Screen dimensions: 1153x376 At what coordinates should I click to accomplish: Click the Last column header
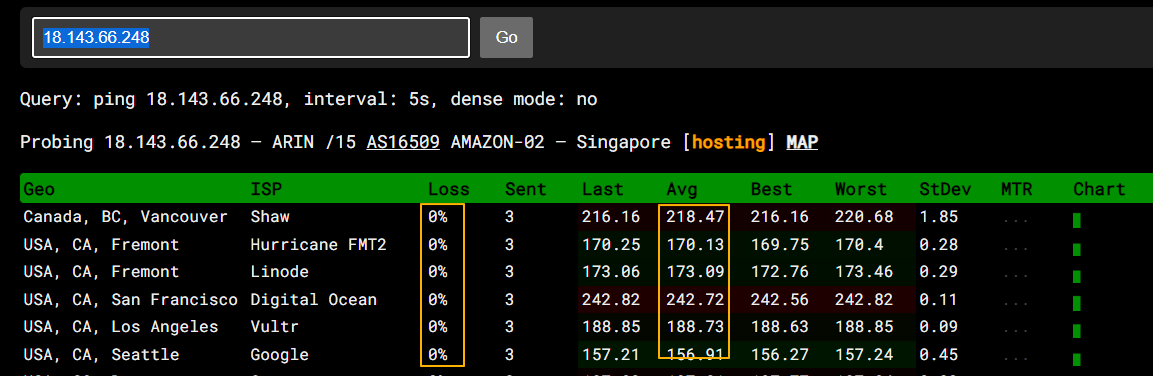[x=602, y=189]
